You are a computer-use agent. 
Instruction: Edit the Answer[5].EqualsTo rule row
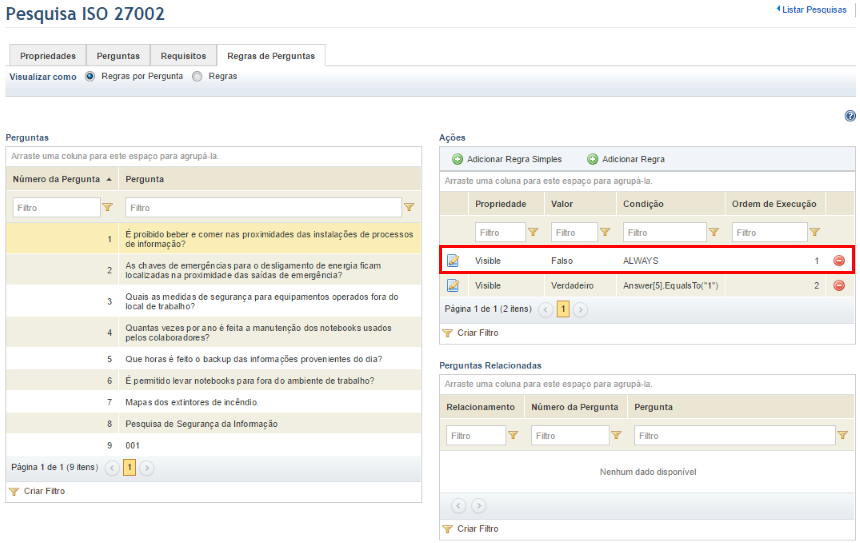pos(453,285)
